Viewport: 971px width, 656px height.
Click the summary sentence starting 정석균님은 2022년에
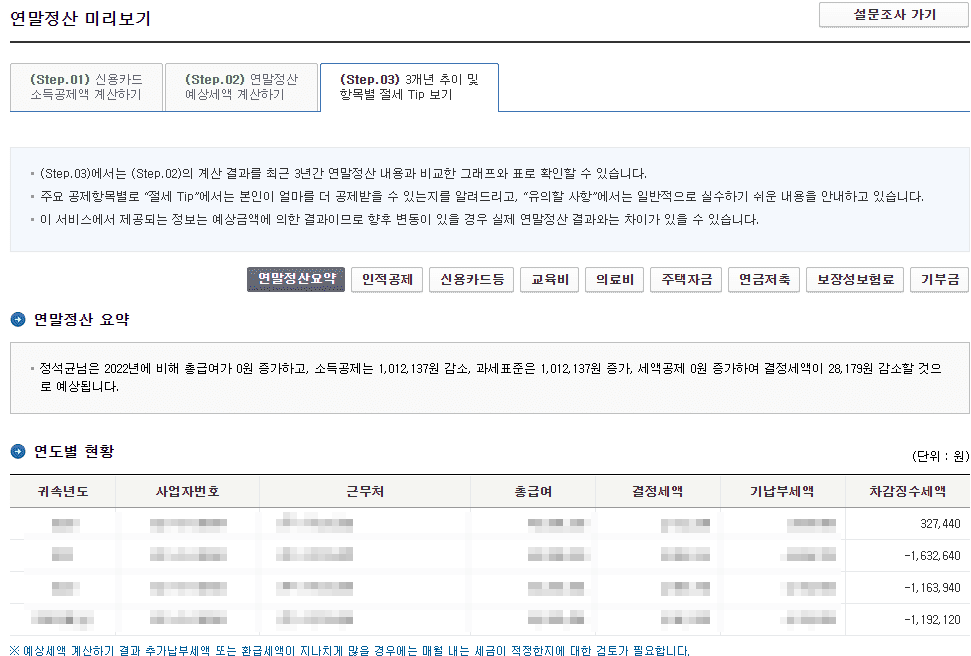[490, 377]
